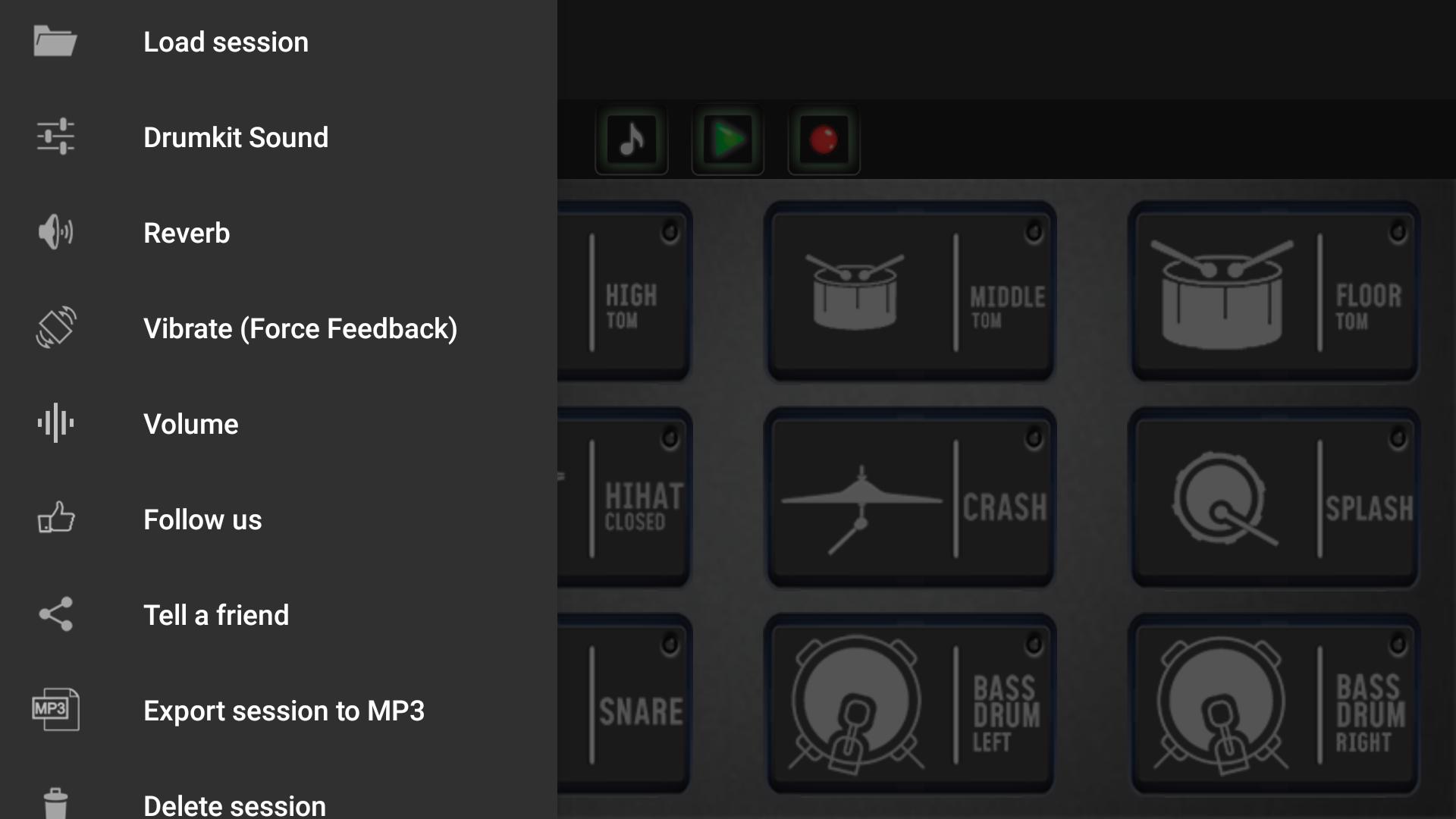Select Drumkit Sound from menu
The width and height of the screenshot is (1456, 819).
235,136
